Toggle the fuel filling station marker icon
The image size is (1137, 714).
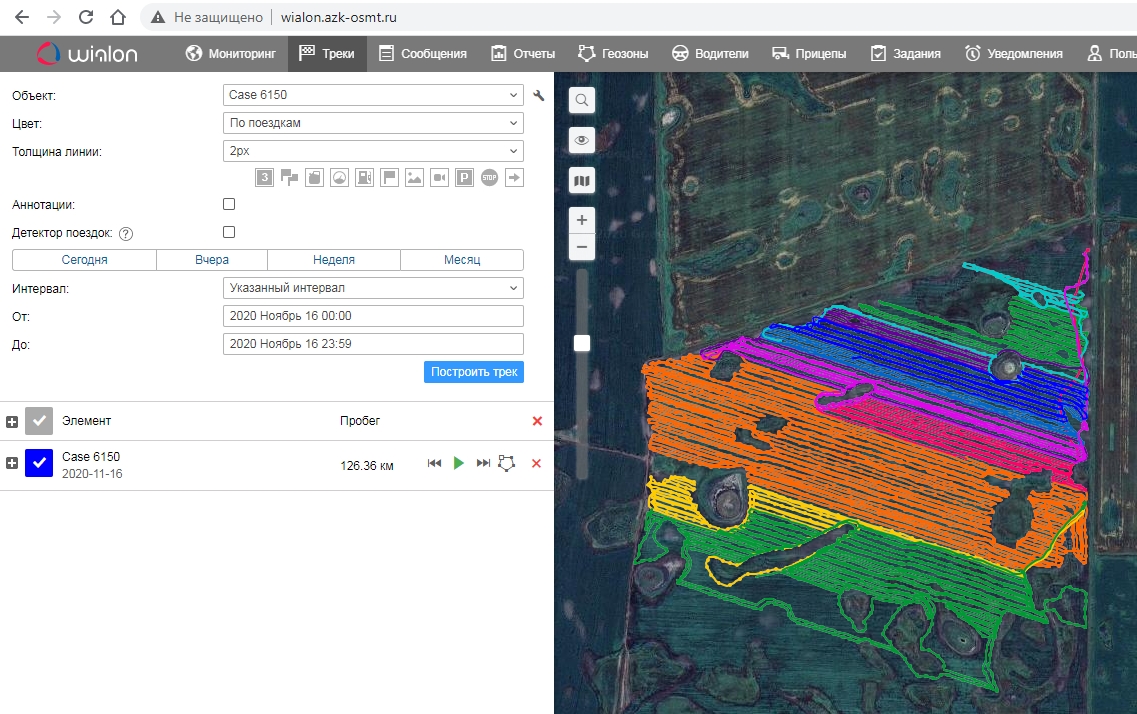point(364,178)
